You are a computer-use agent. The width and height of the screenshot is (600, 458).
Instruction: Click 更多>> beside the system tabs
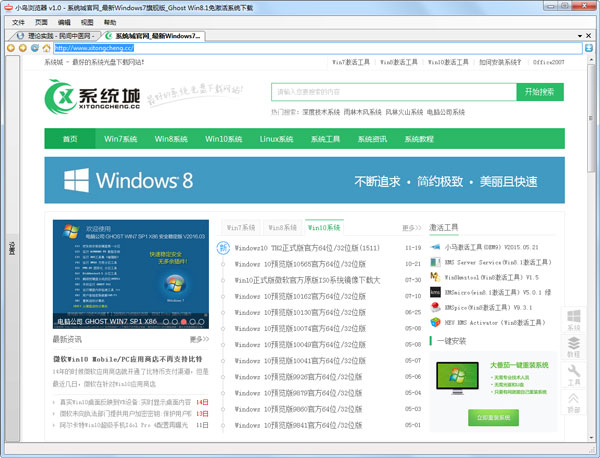[412, 228]
